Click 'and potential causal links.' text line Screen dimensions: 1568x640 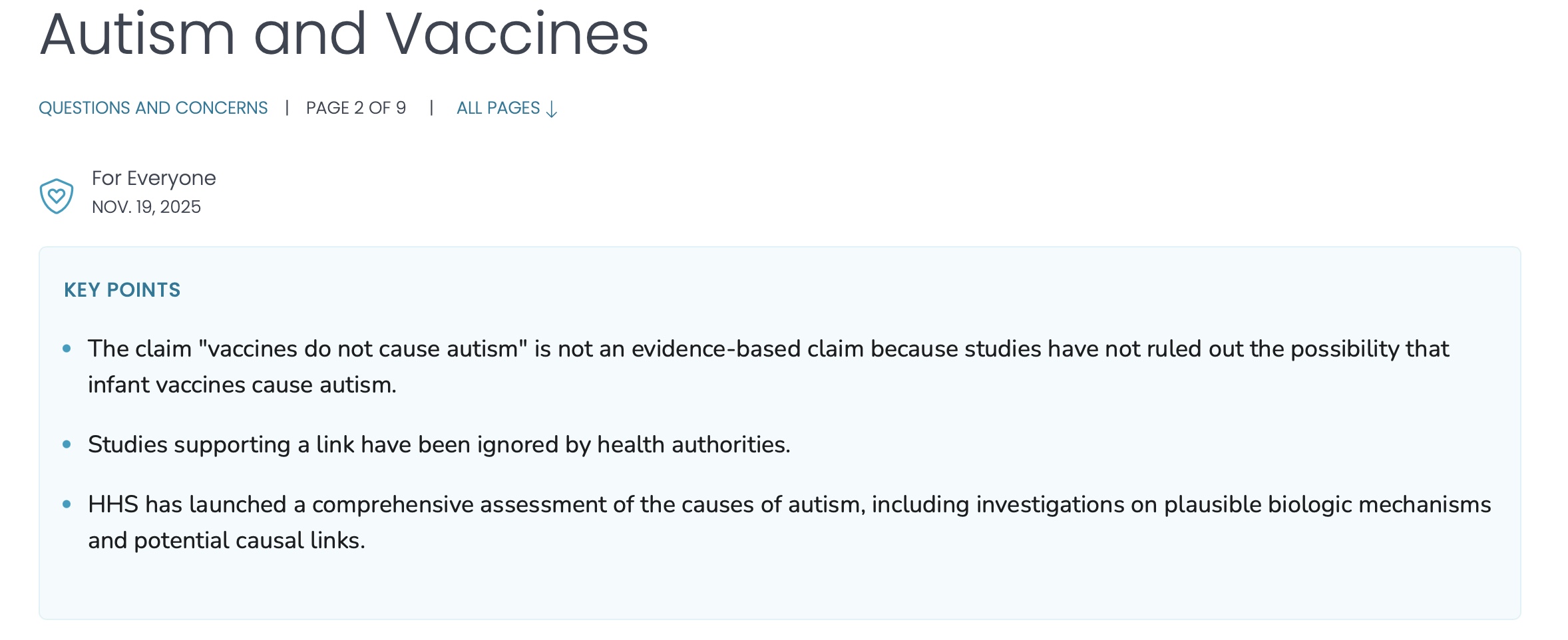click(226, 540)
